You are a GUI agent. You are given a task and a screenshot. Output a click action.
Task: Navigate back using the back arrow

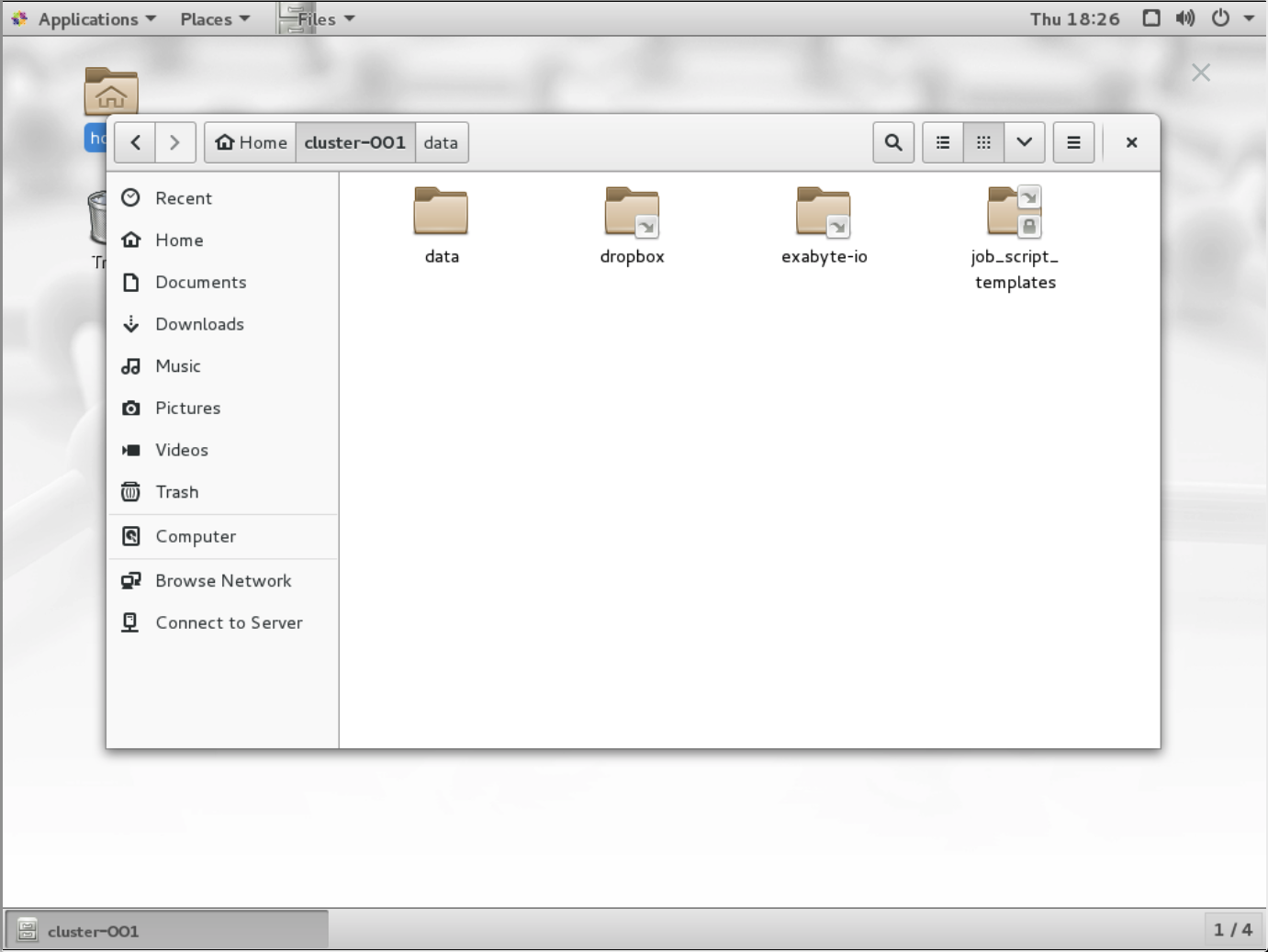click(135, 142)
